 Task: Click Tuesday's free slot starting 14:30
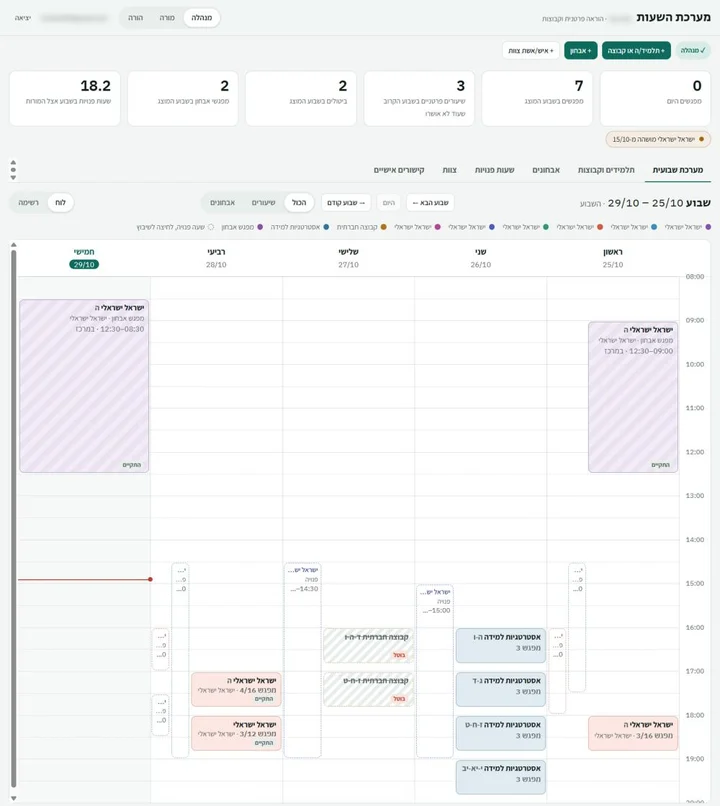303,660
